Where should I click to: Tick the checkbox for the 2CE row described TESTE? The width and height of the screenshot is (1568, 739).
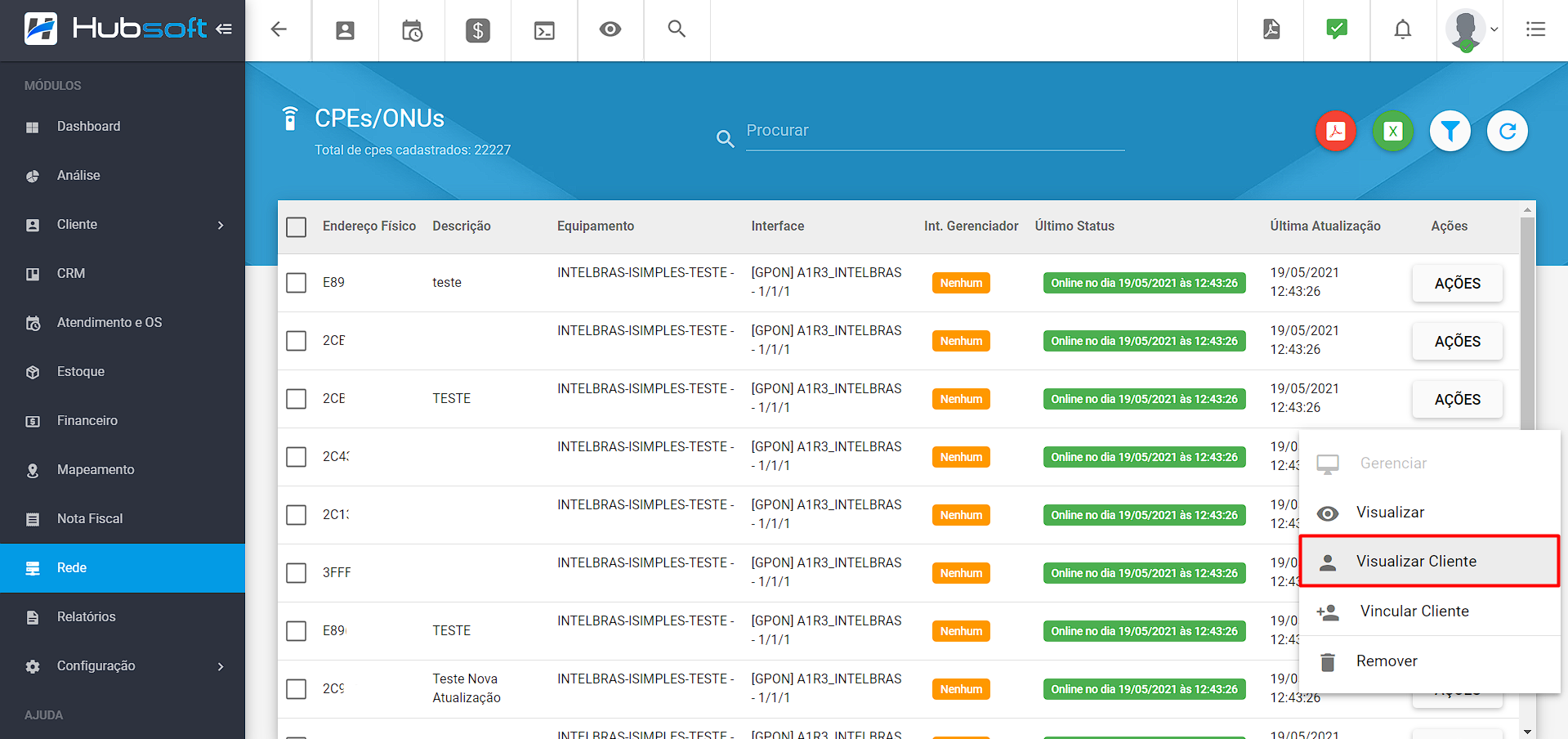pos(297,399)
